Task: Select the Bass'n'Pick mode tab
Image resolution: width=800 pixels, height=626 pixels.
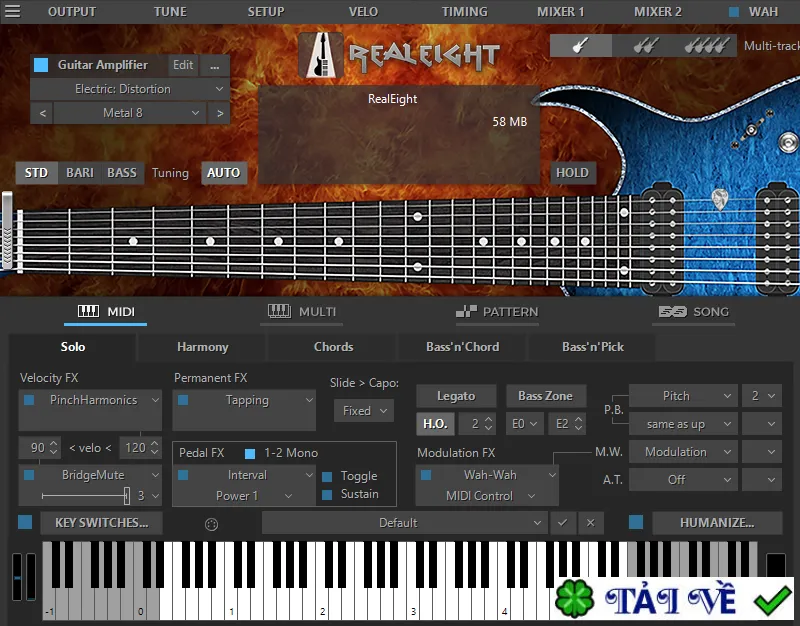Action: (x=592, y=347)
